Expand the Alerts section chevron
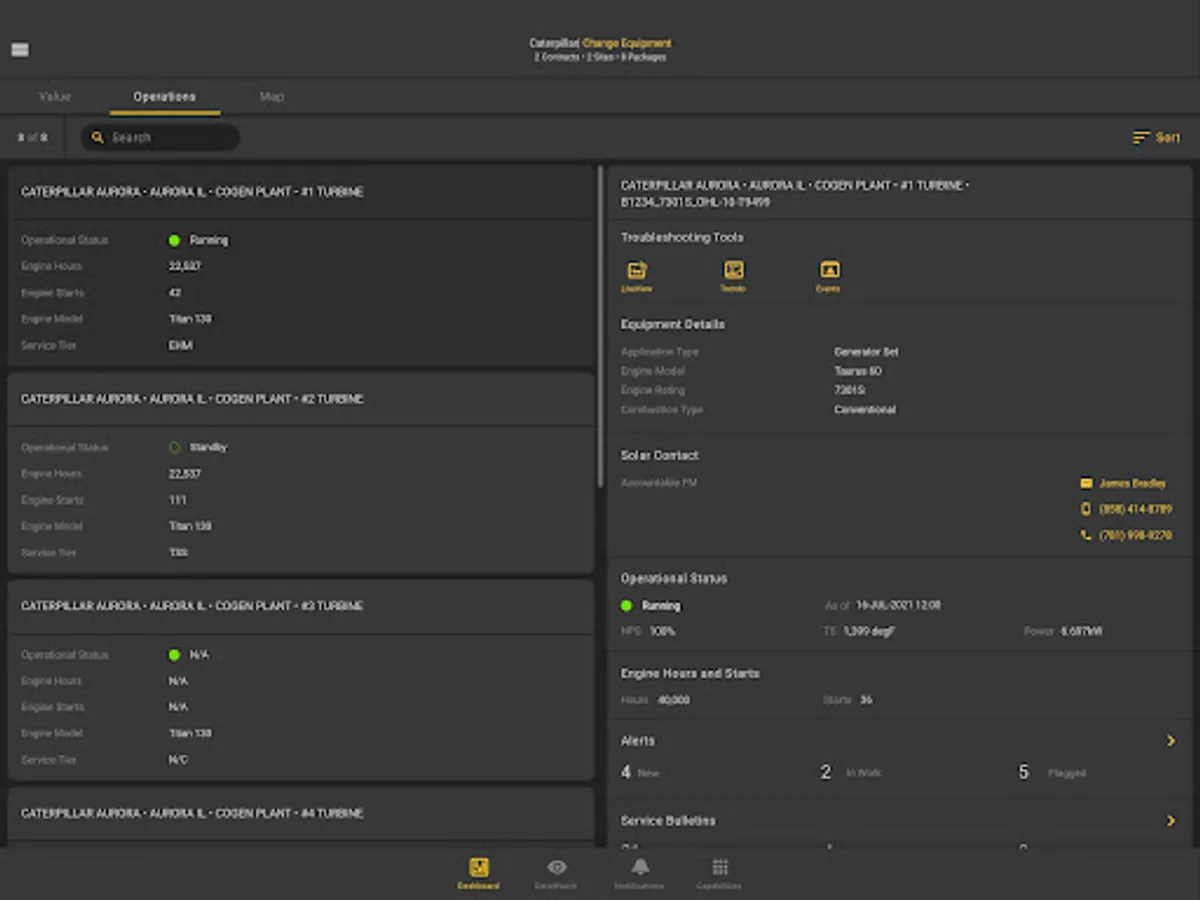Screen dimensions: 1200x900 [1170, 741]
